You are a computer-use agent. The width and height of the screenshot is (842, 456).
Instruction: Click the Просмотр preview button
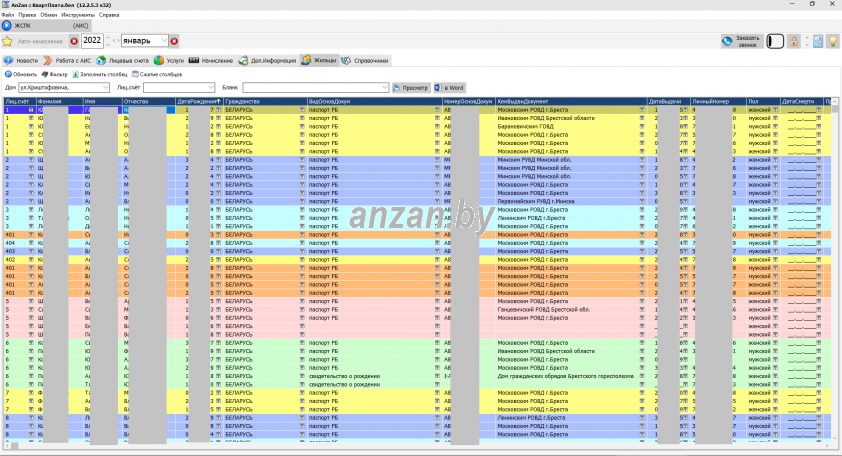[411, 88]
